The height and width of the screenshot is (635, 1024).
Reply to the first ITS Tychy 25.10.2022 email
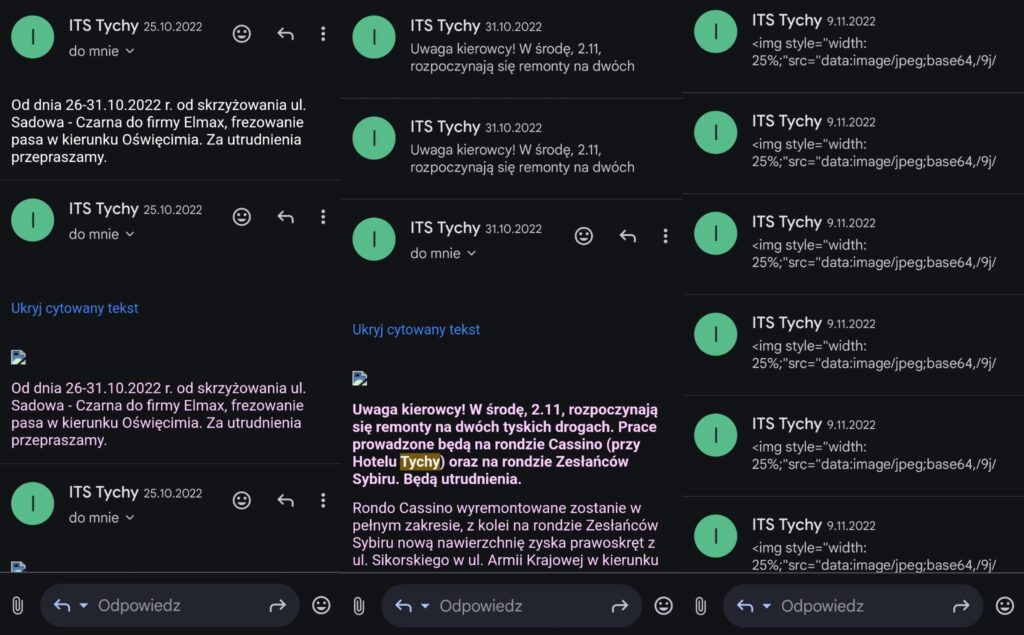click(x=285, y=33)
